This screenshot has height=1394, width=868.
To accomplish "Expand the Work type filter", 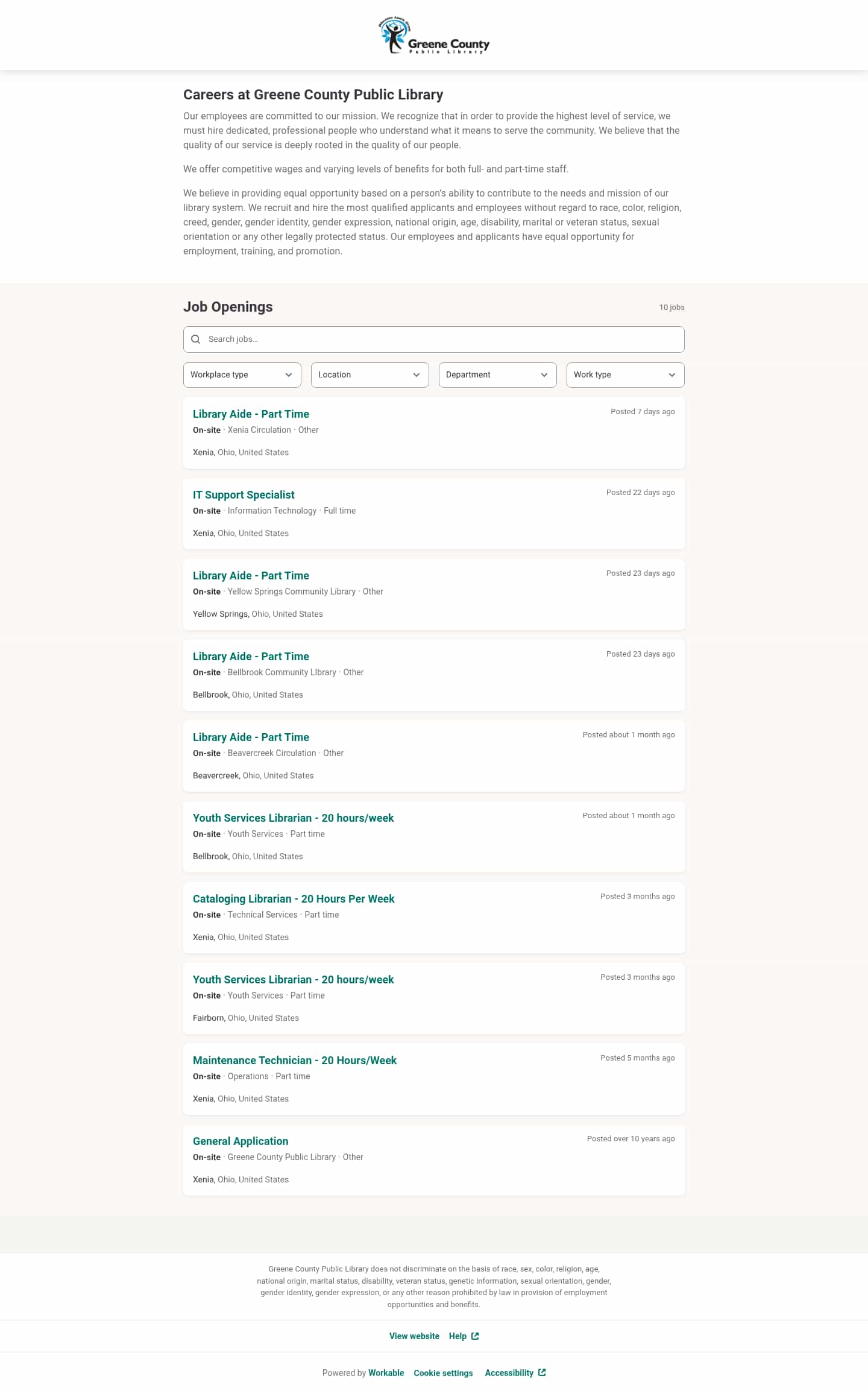I will [x=625, y=374].
